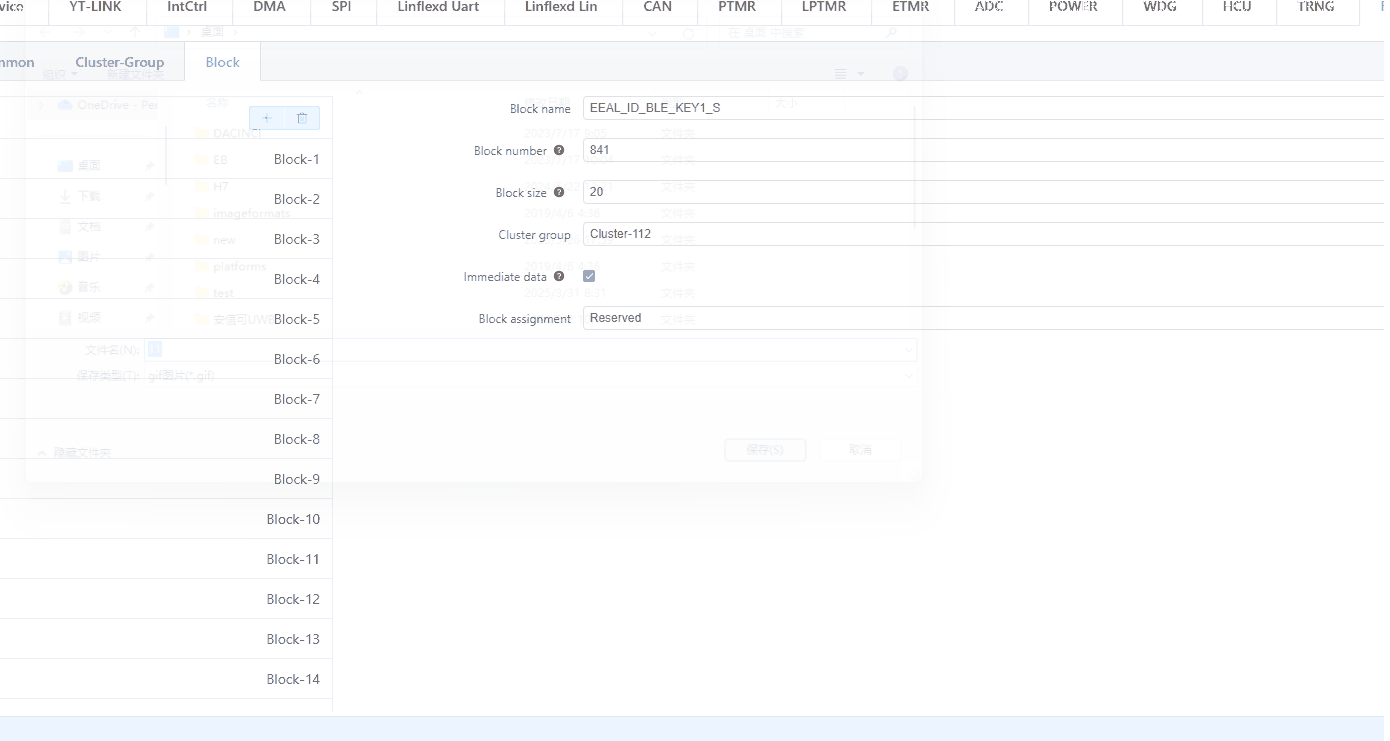Select the WDG module tab
The width and height of the screenshot is (1390, 741).
click(1160, 7)
